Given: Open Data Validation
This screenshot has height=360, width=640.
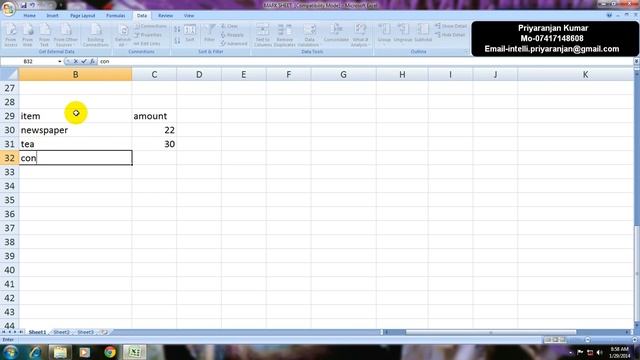Looking at the screenshot, I should coord(309,35).
